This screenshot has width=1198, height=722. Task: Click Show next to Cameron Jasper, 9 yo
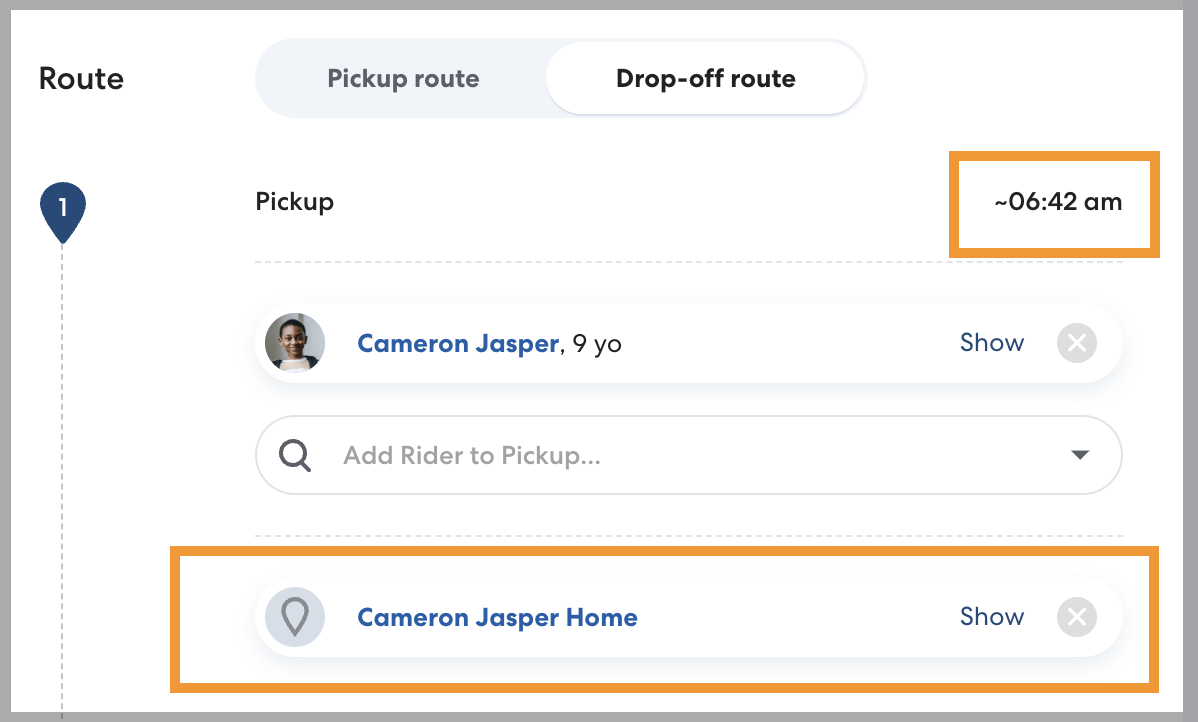[x=991, y=343]
